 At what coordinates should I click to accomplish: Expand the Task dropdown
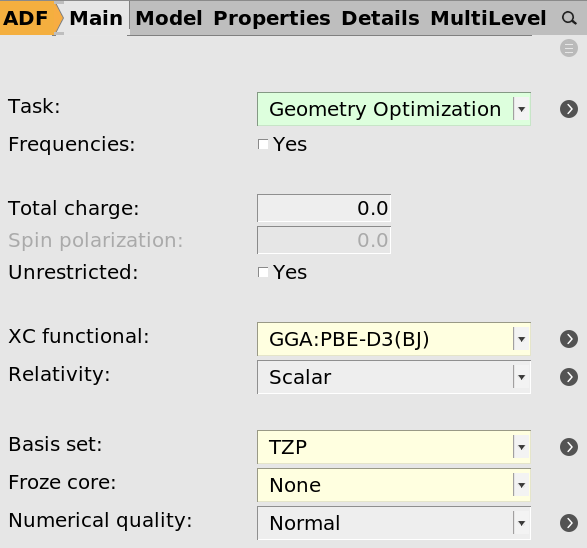pos(394,109)
